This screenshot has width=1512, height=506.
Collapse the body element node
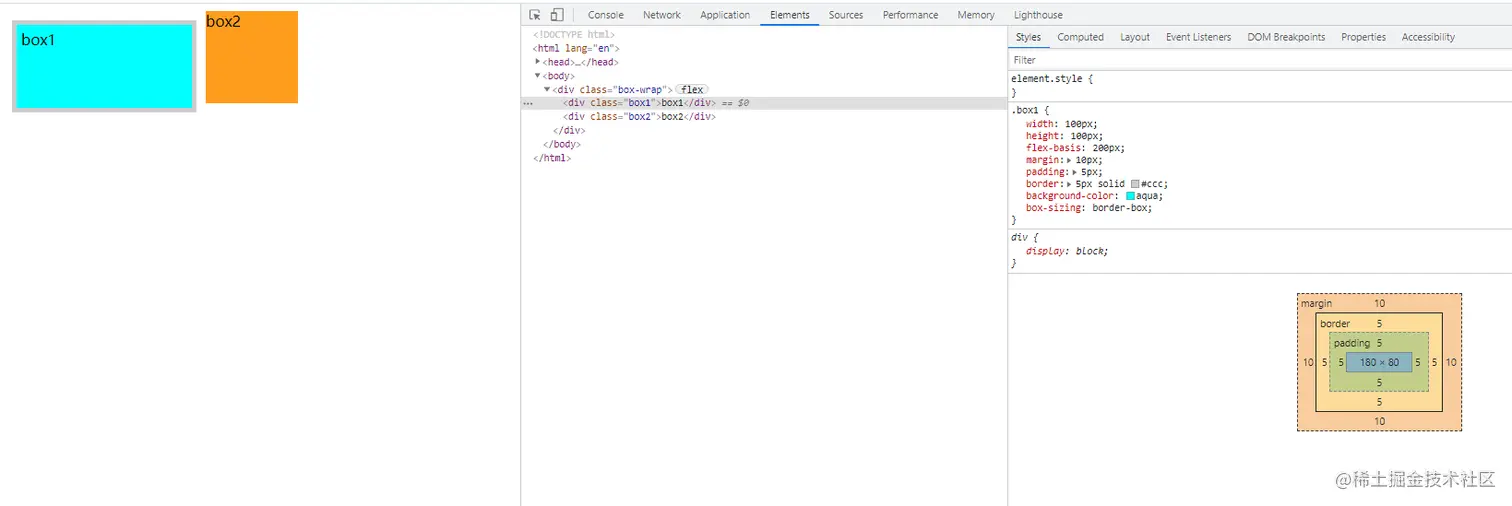tap(538, 75)
